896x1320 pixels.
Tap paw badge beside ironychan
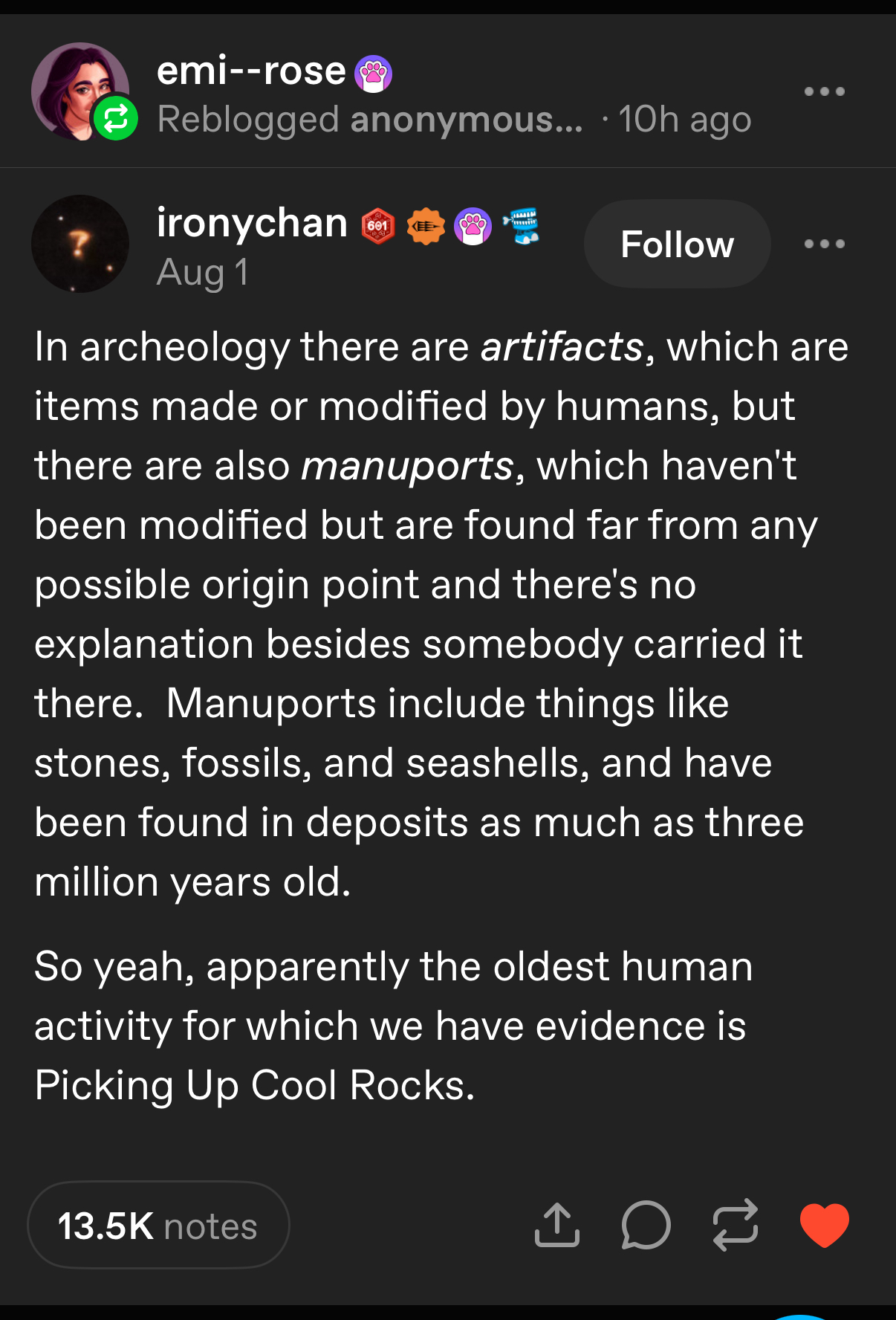[x=473, y=226]
